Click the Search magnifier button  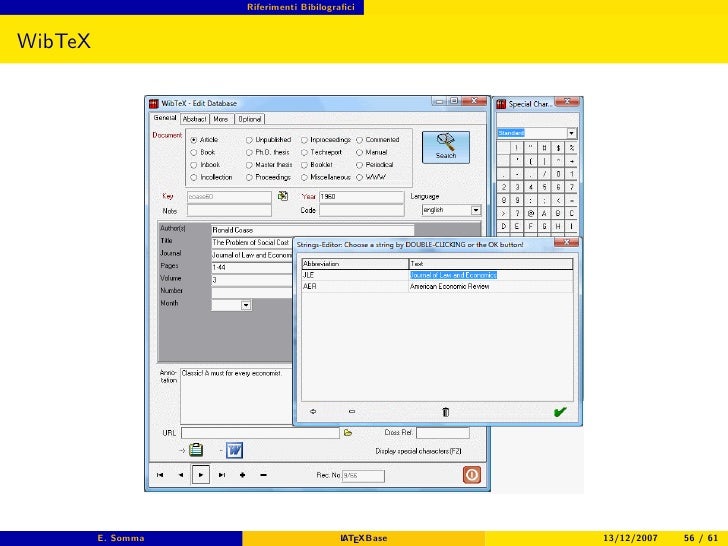coord(446,147)
